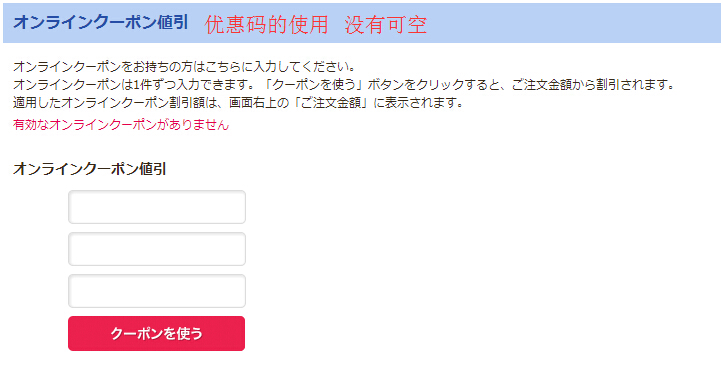Click the first coupon code input field
The height and width of the screenshot is (366, 721).
[157, 207]
